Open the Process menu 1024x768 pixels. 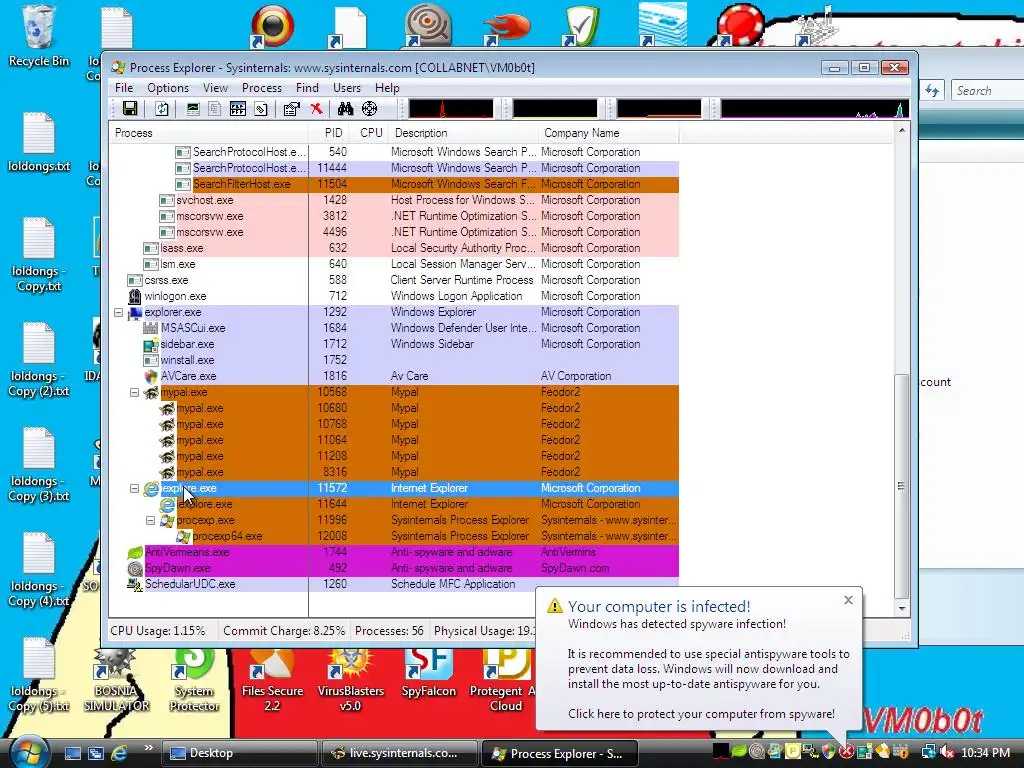point(262,88)
